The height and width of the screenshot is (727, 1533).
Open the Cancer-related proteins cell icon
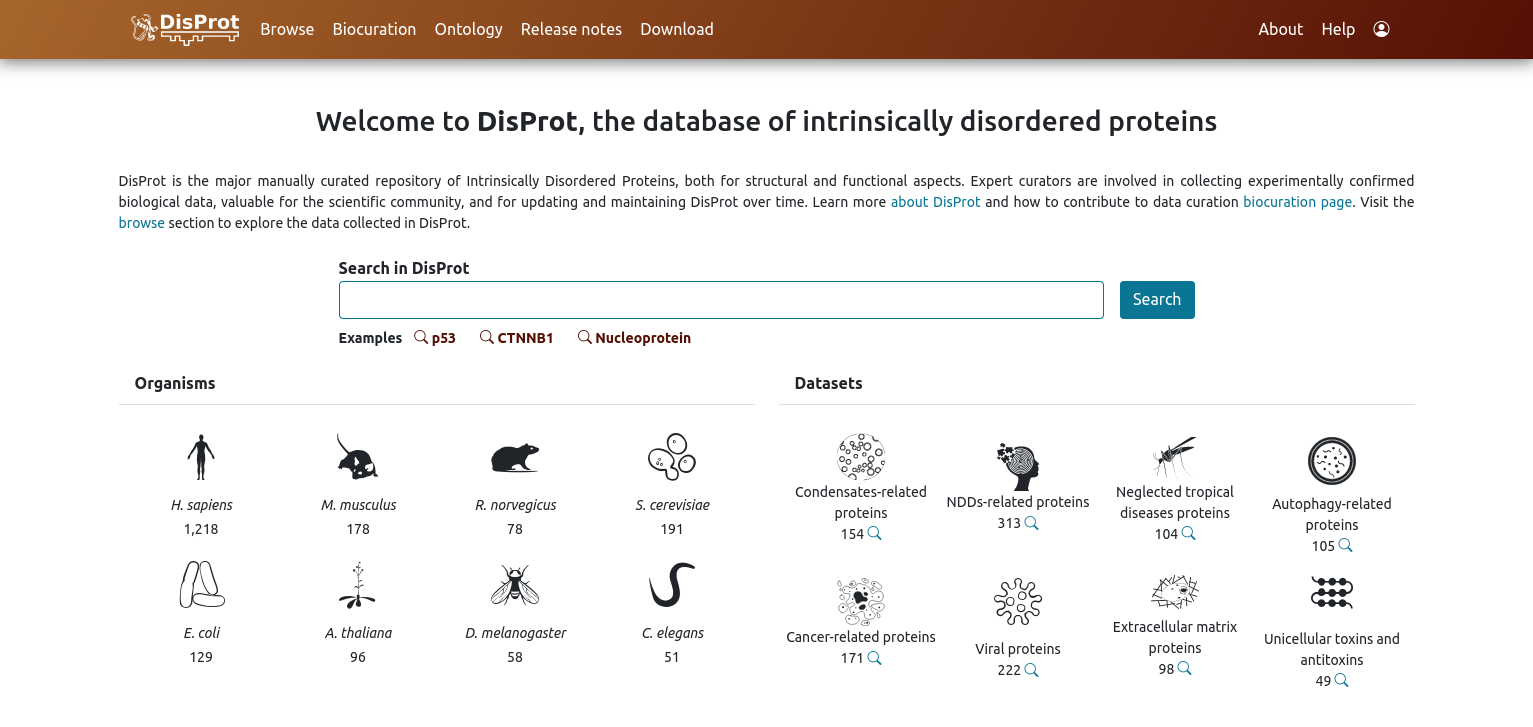point(861,602)
